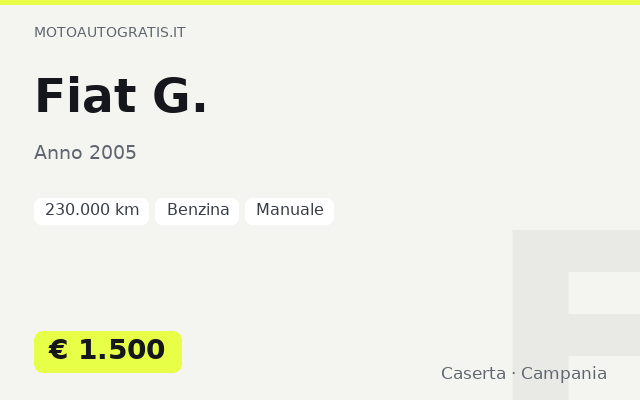640x400 pixels.
Task: Click the yellow accent bar at top
Action: tap(320, 2)
